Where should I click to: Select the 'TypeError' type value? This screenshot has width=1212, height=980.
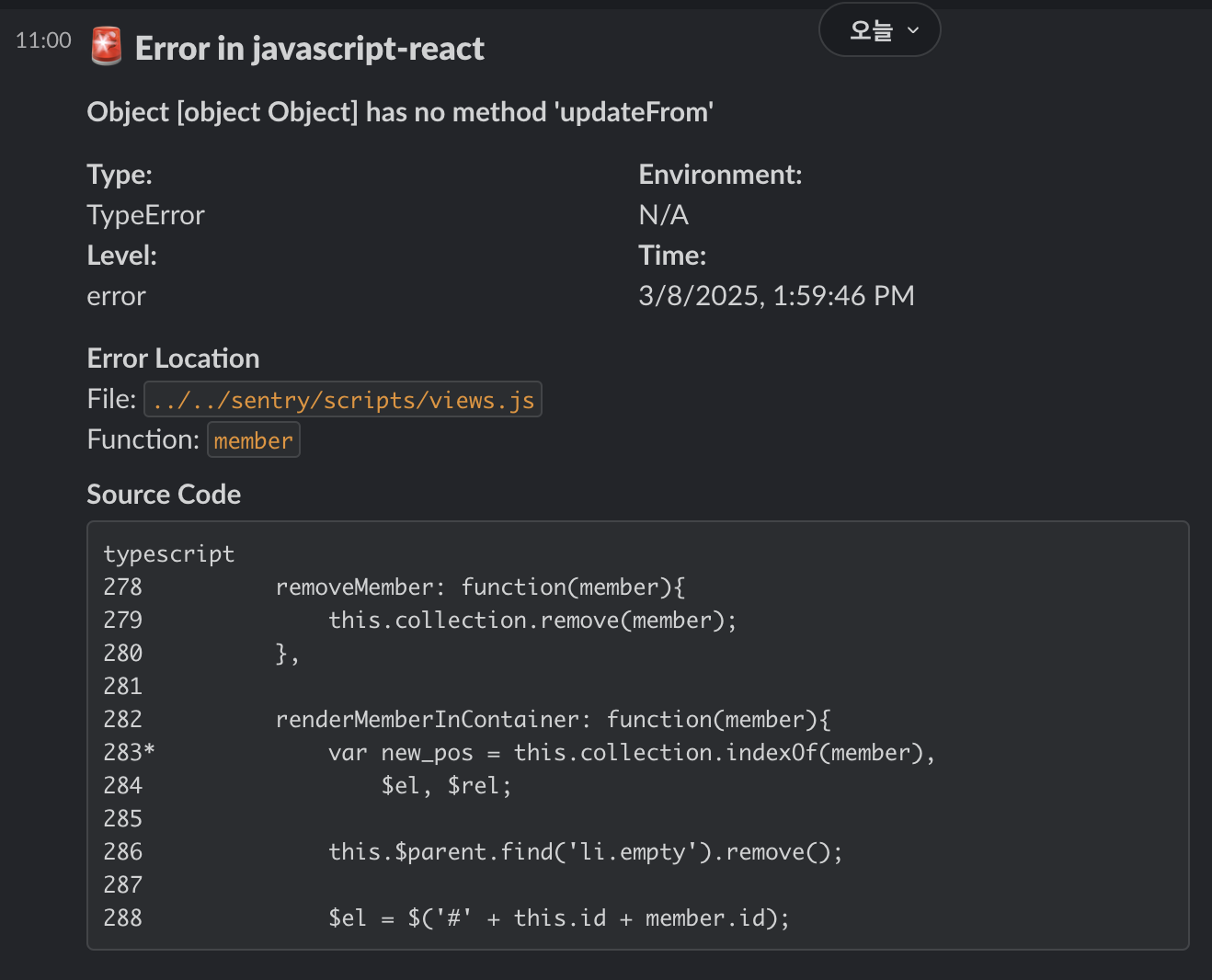[145, 215]
